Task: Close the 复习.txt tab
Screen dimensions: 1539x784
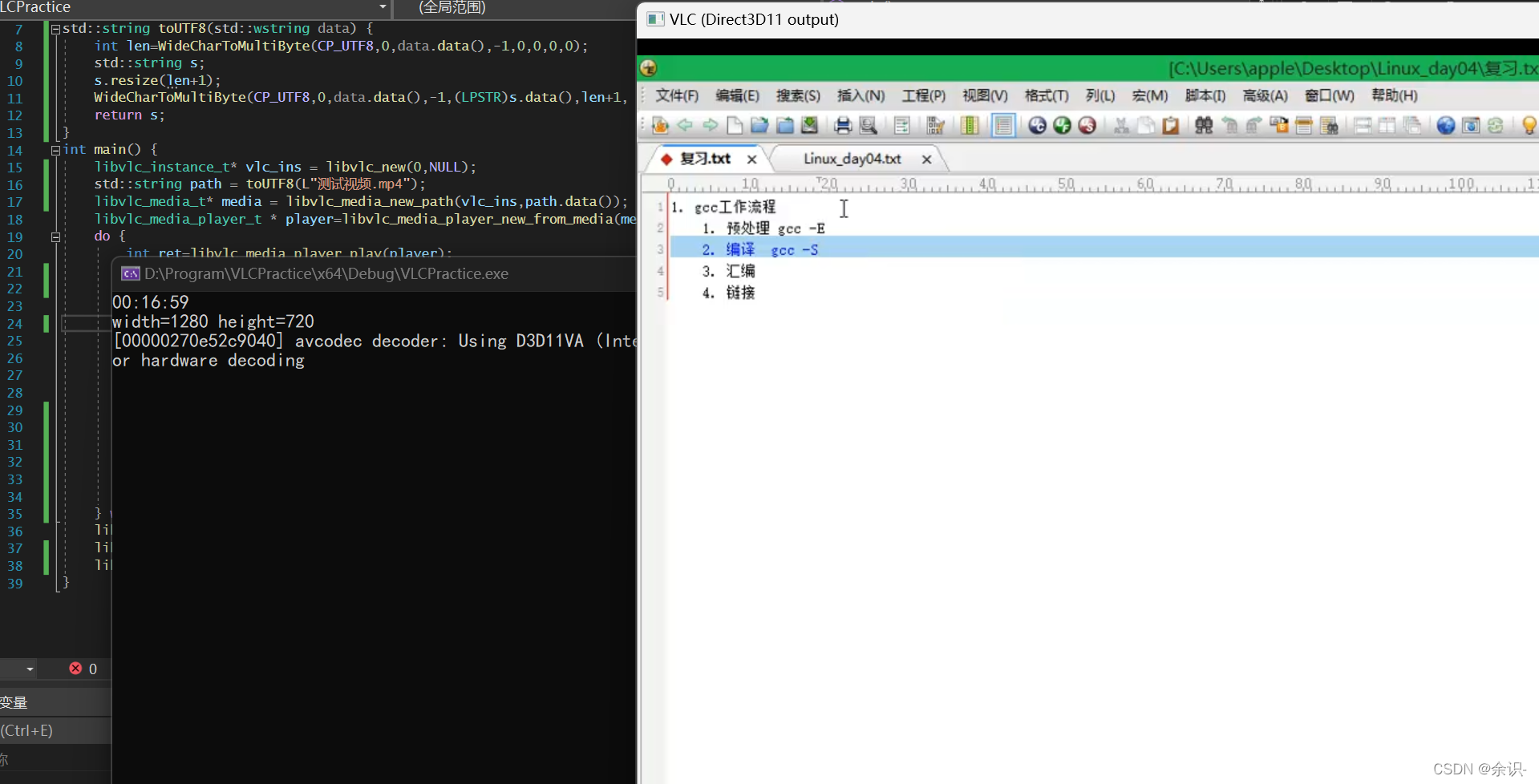Action: tap(751, 160)
